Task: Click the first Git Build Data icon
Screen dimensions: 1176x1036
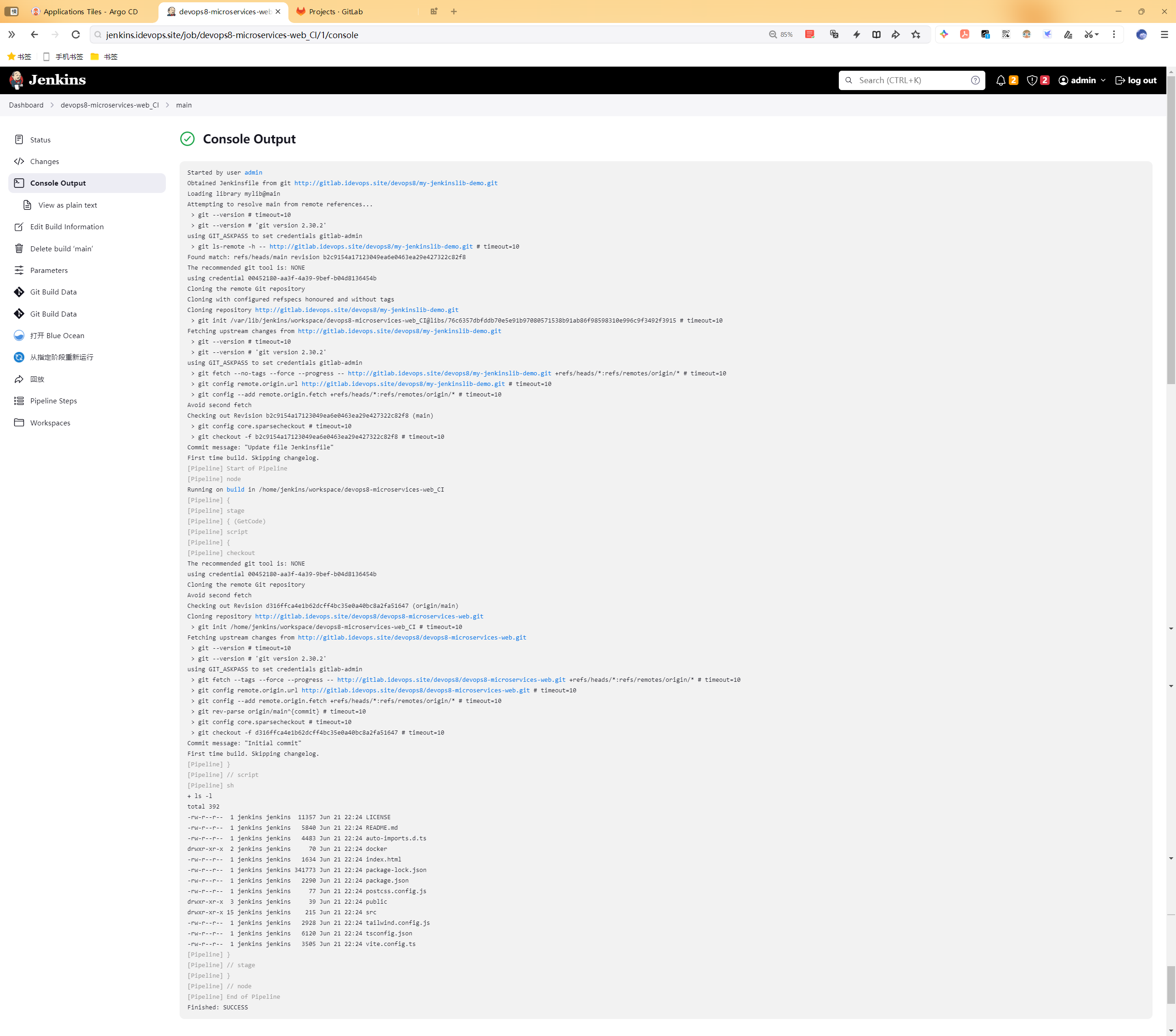Action: pos(19,292)
